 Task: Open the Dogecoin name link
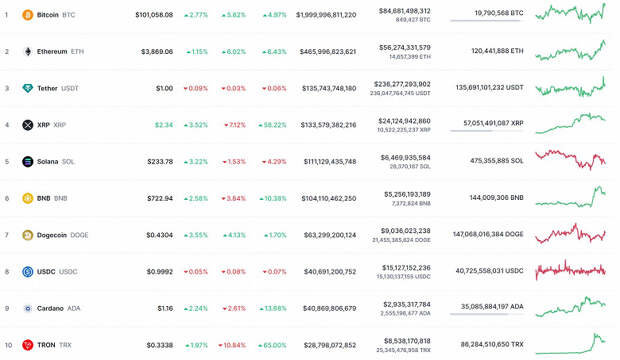[x=52, y=235]
